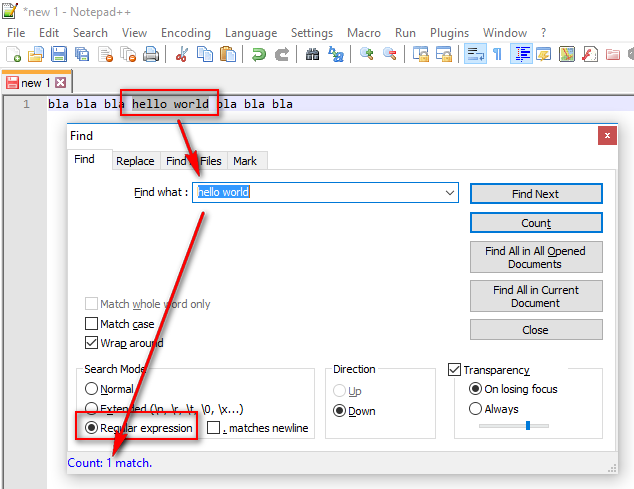This screenshot has width=634, height=489.
Task: Uncheck the Wrap around checkbox
Action: (91, 343)
